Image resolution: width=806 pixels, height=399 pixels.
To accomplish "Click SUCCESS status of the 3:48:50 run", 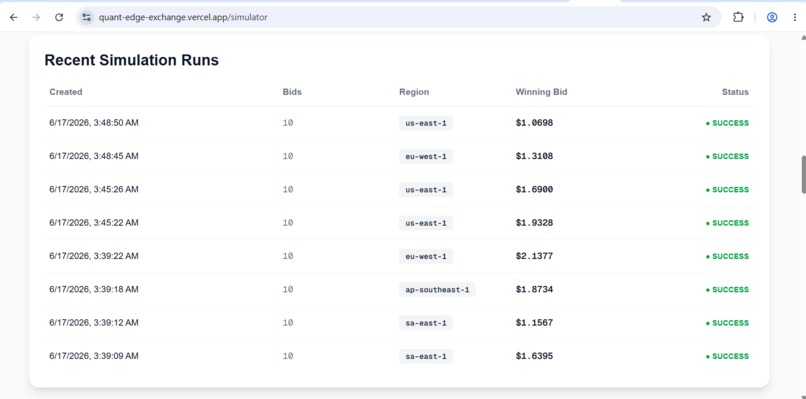I will click(727, 123).
